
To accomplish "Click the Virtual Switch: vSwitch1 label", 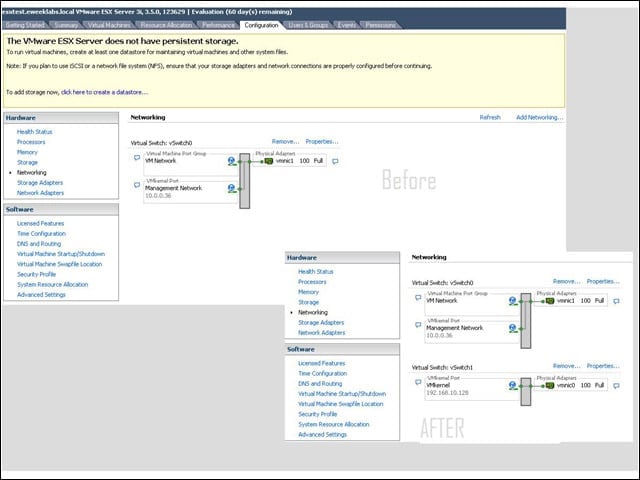I will point(442,367).
